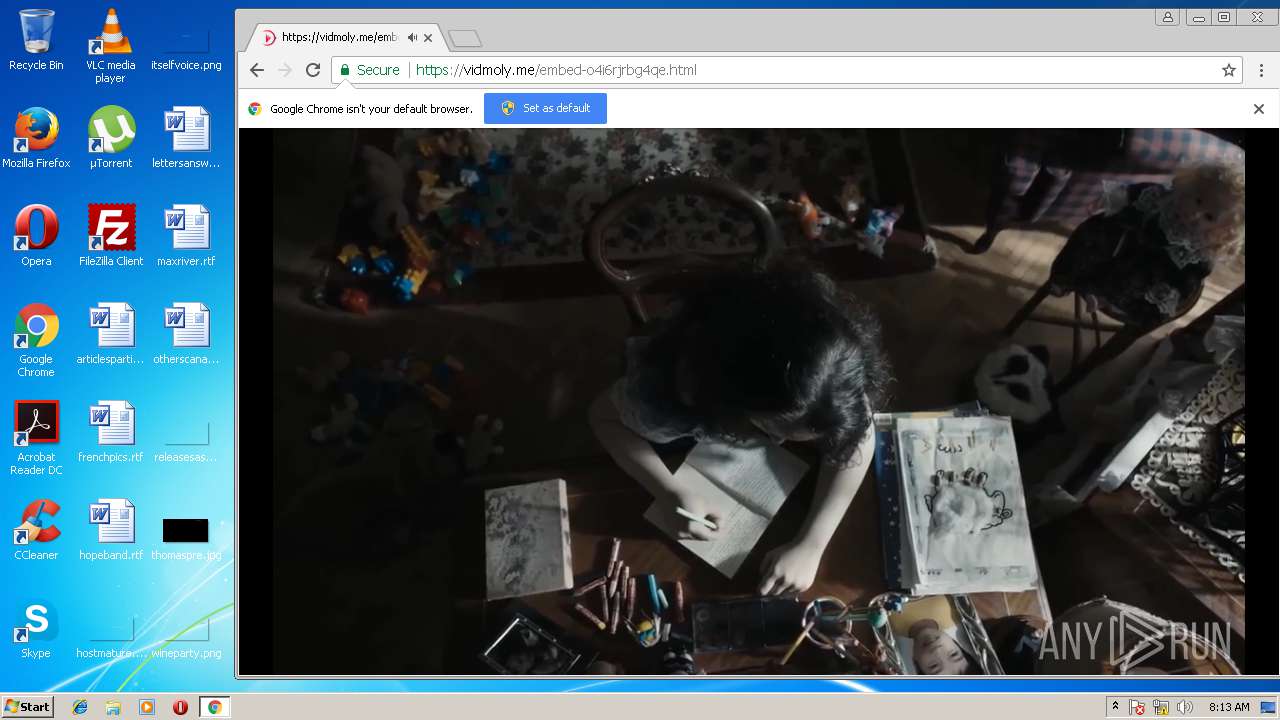1280x720 pixels.
Task: Click the Set as default button
Action: [545, 108]
